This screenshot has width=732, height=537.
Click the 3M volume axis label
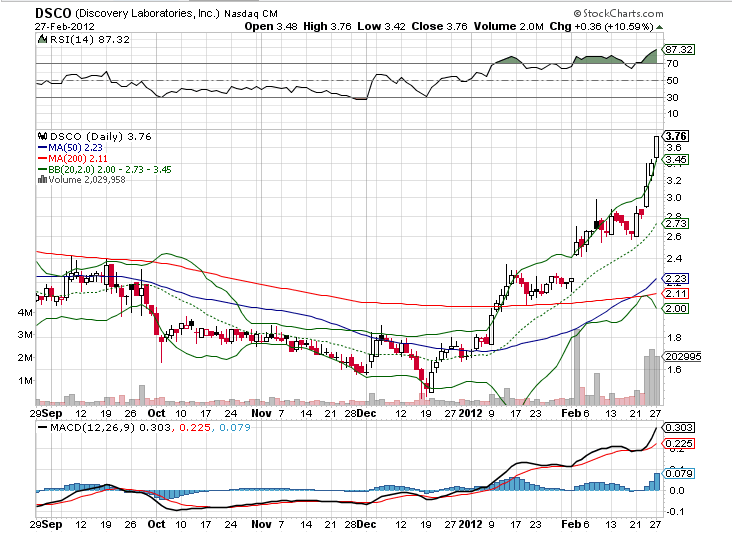(x=25, y=335)
